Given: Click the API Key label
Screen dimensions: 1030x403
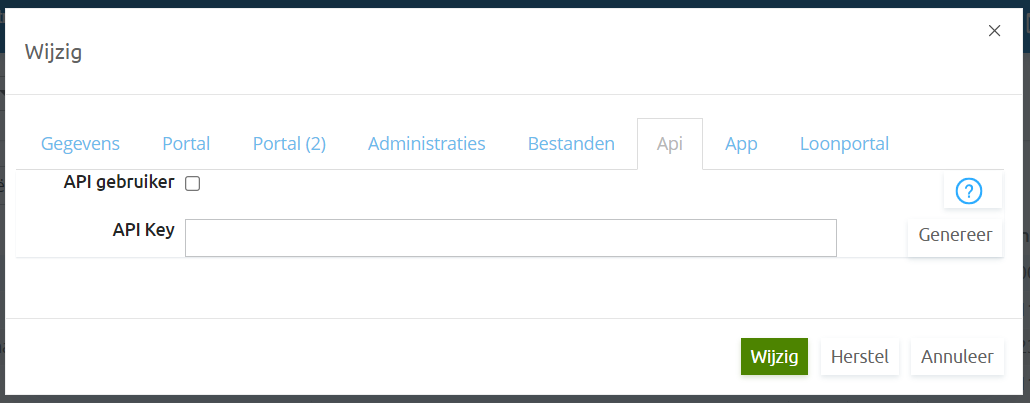Looking at the screenshot, I should point(143,230).
